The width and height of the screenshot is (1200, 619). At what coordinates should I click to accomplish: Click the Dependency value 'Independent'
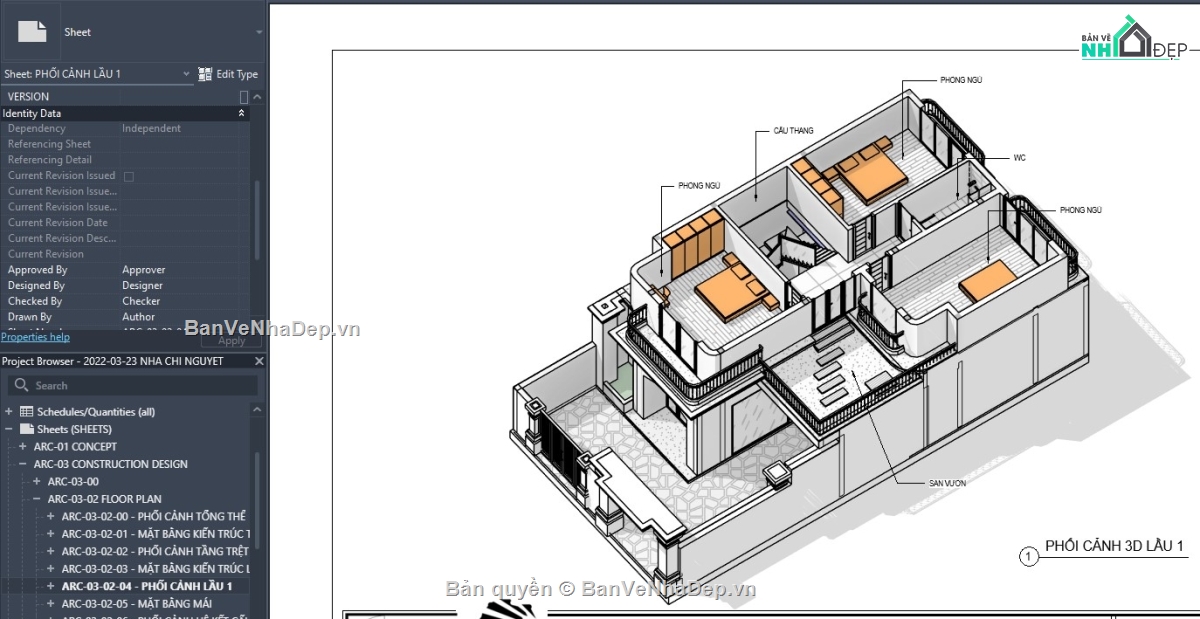[151, 128]
